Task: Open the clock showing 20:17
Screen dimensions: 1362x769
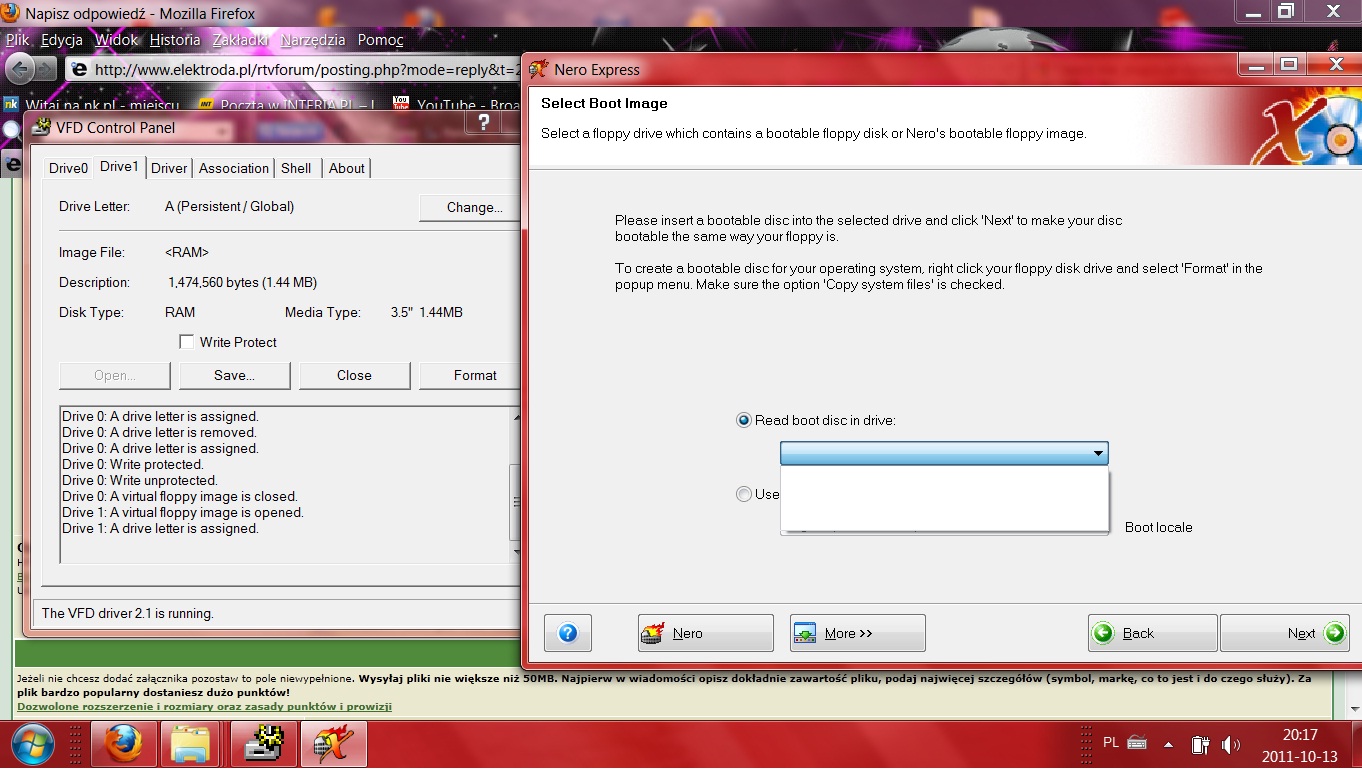Action: pos(1300,734)
